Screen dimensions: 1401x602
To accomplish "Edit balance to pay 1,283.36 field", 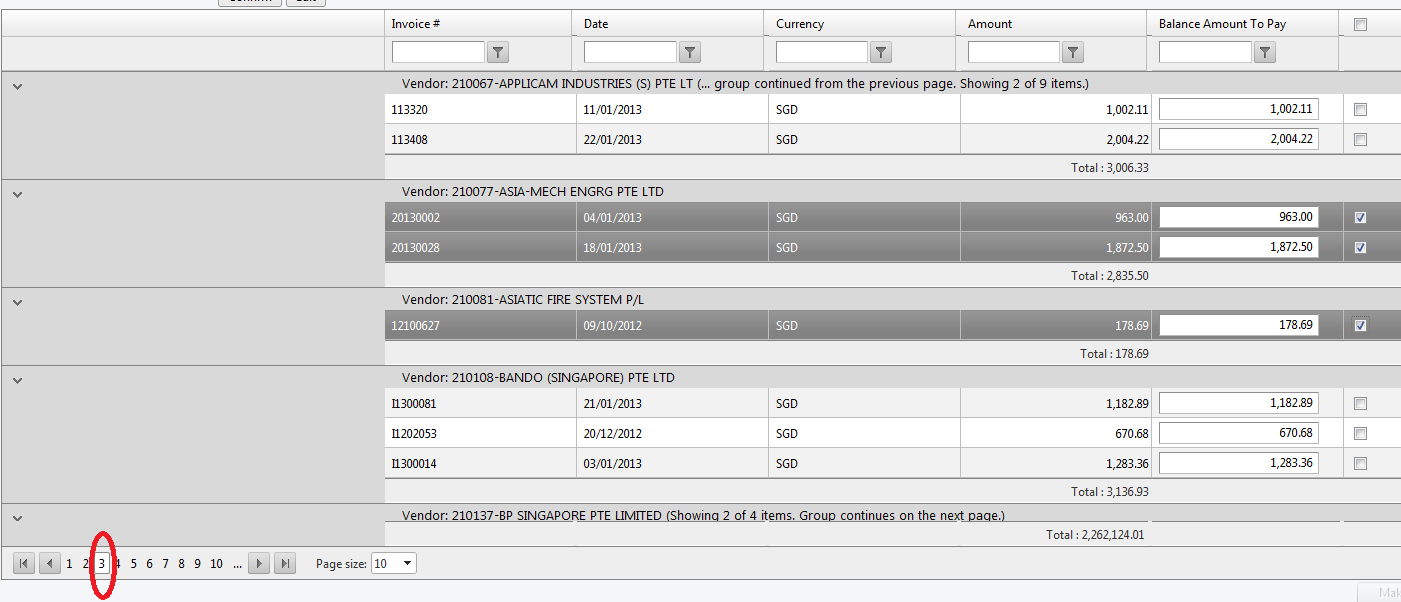I will pyautogui.click(x=1238, y=463).
